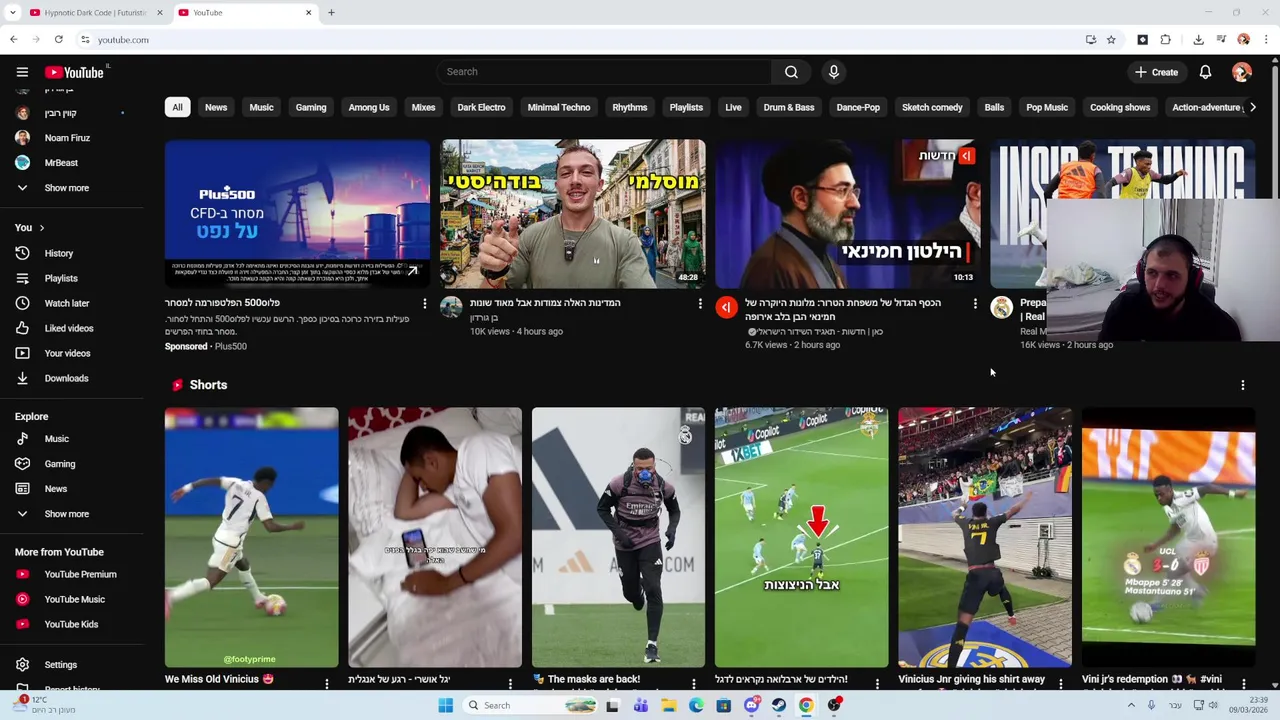The height and width of the screenshot is (720, 1280).
Task: Open File Explorer from the taskbar
Action: [x=669, y=705]
